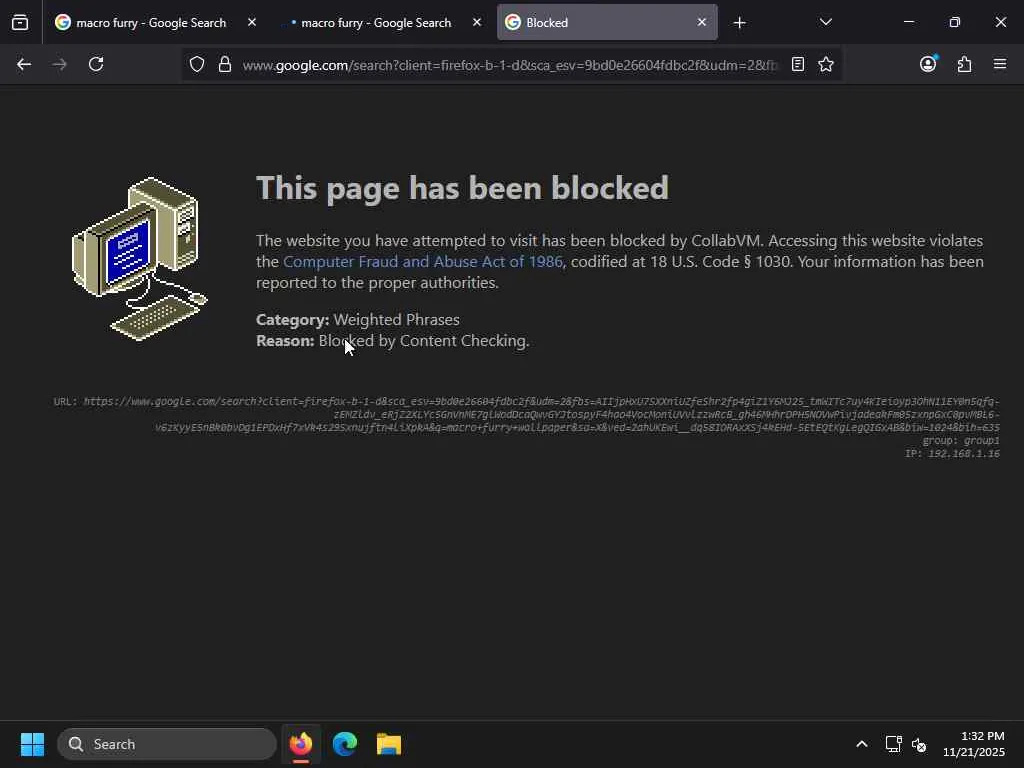Bookmark this page with star icon
The width and height of the screenshot is (1024, 768).
826,64
